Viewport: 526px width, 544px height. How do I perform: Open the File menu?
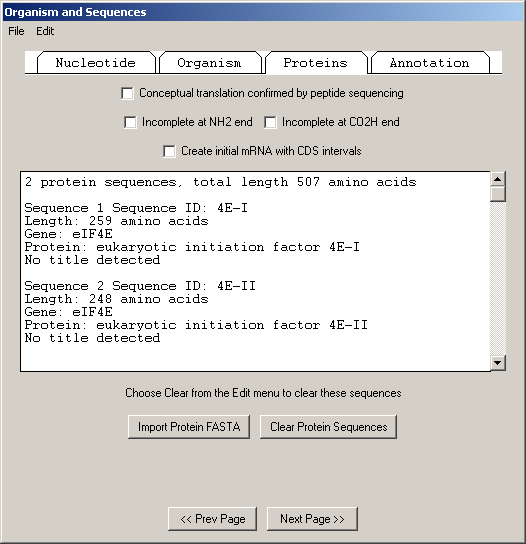(16, 31)
